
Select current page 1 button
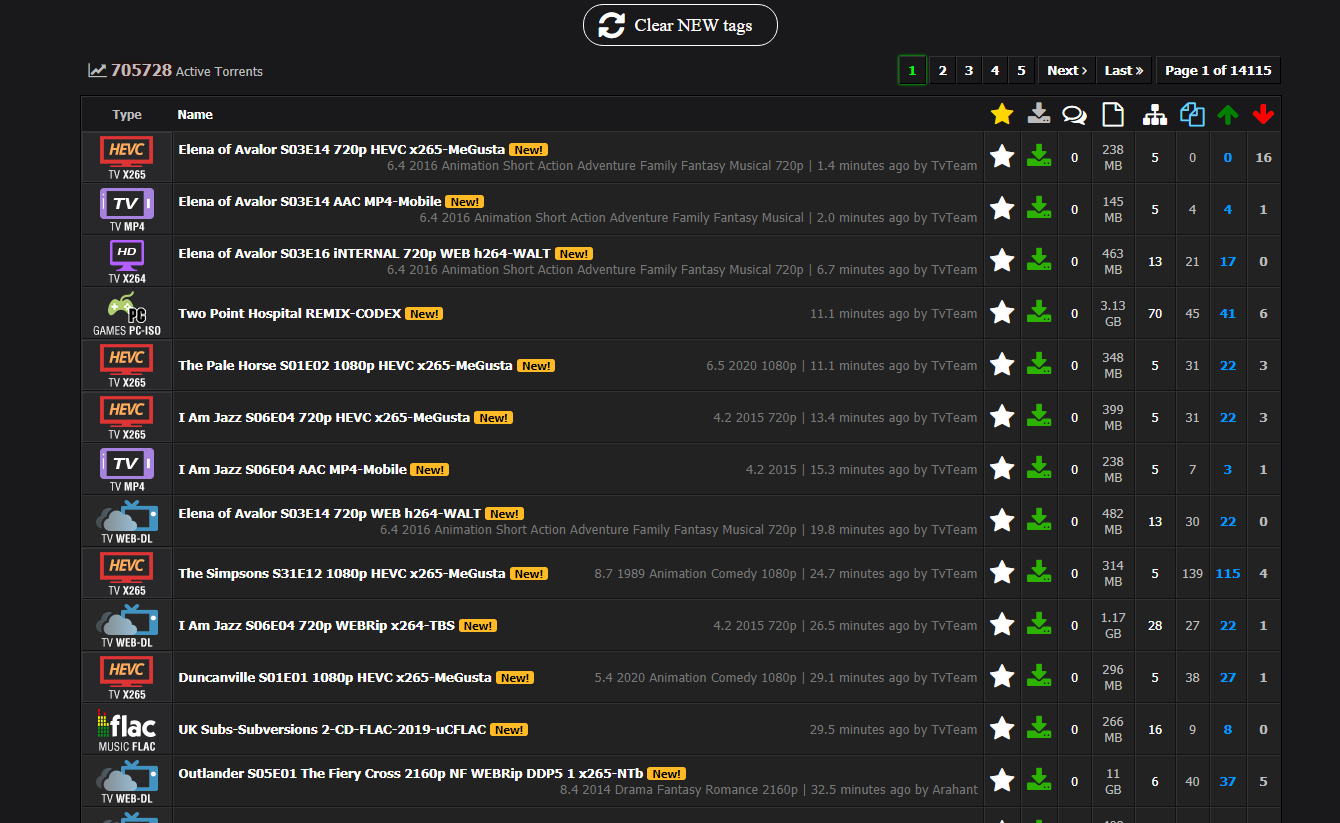click(x=912, y=70)
